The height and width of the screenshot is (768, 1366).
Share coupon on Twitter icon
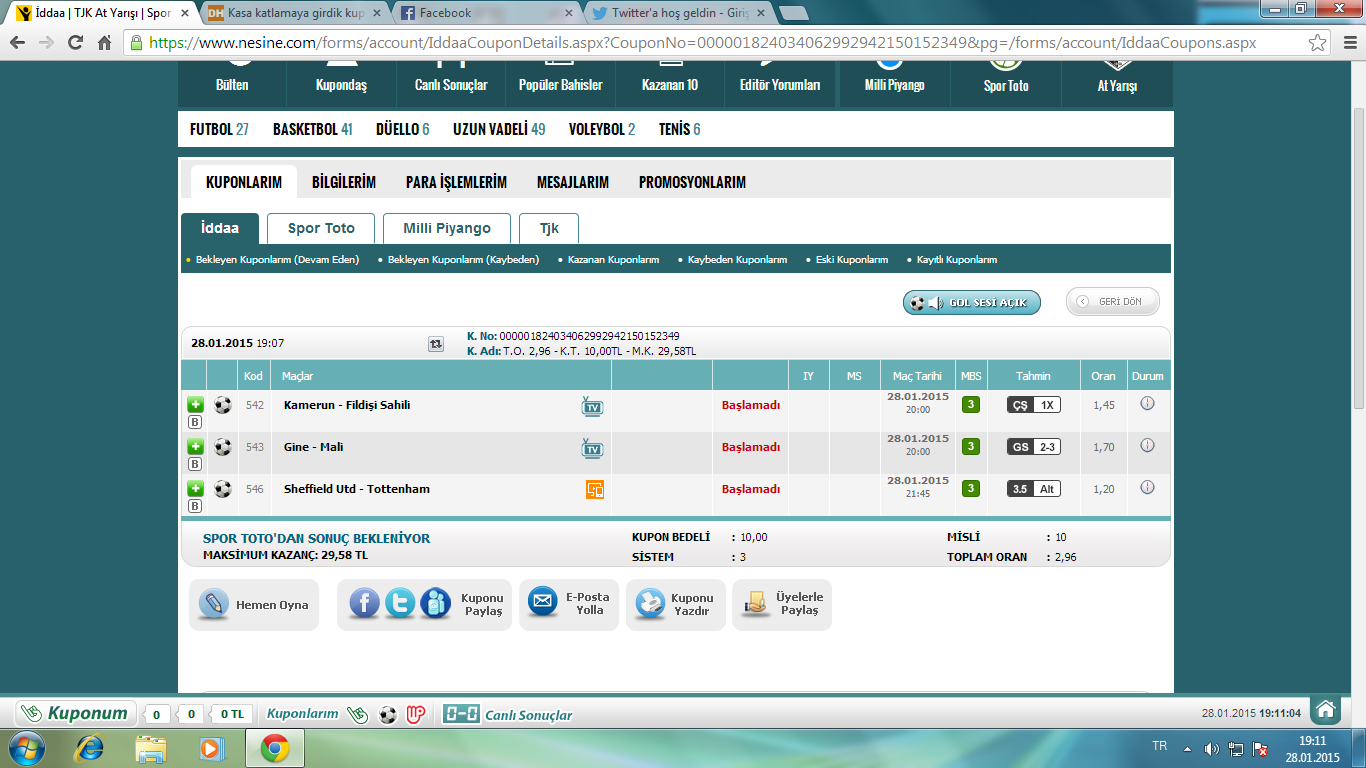[400, 603]
